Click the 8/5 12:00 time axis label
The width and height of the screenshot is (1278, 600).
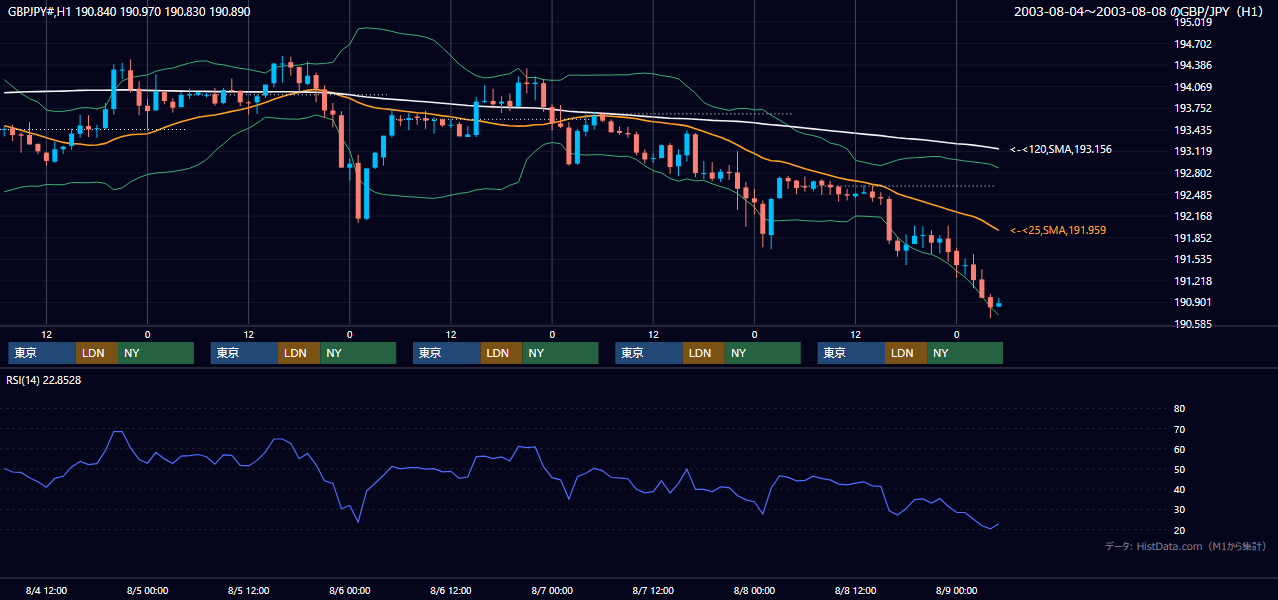pos(248,591)
